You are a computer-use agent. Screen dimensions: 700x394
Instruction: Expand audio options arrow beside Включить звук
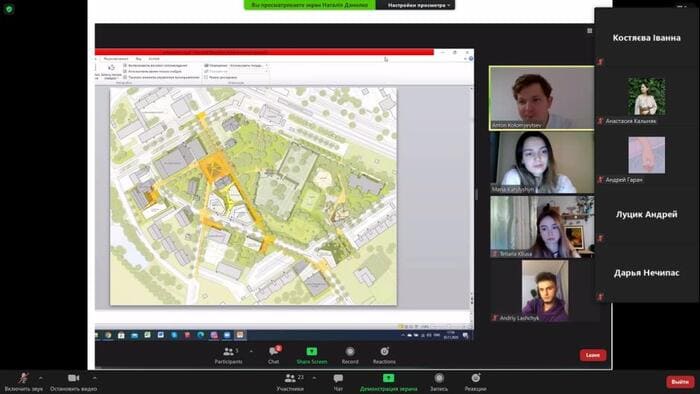(x=41, y=378)
